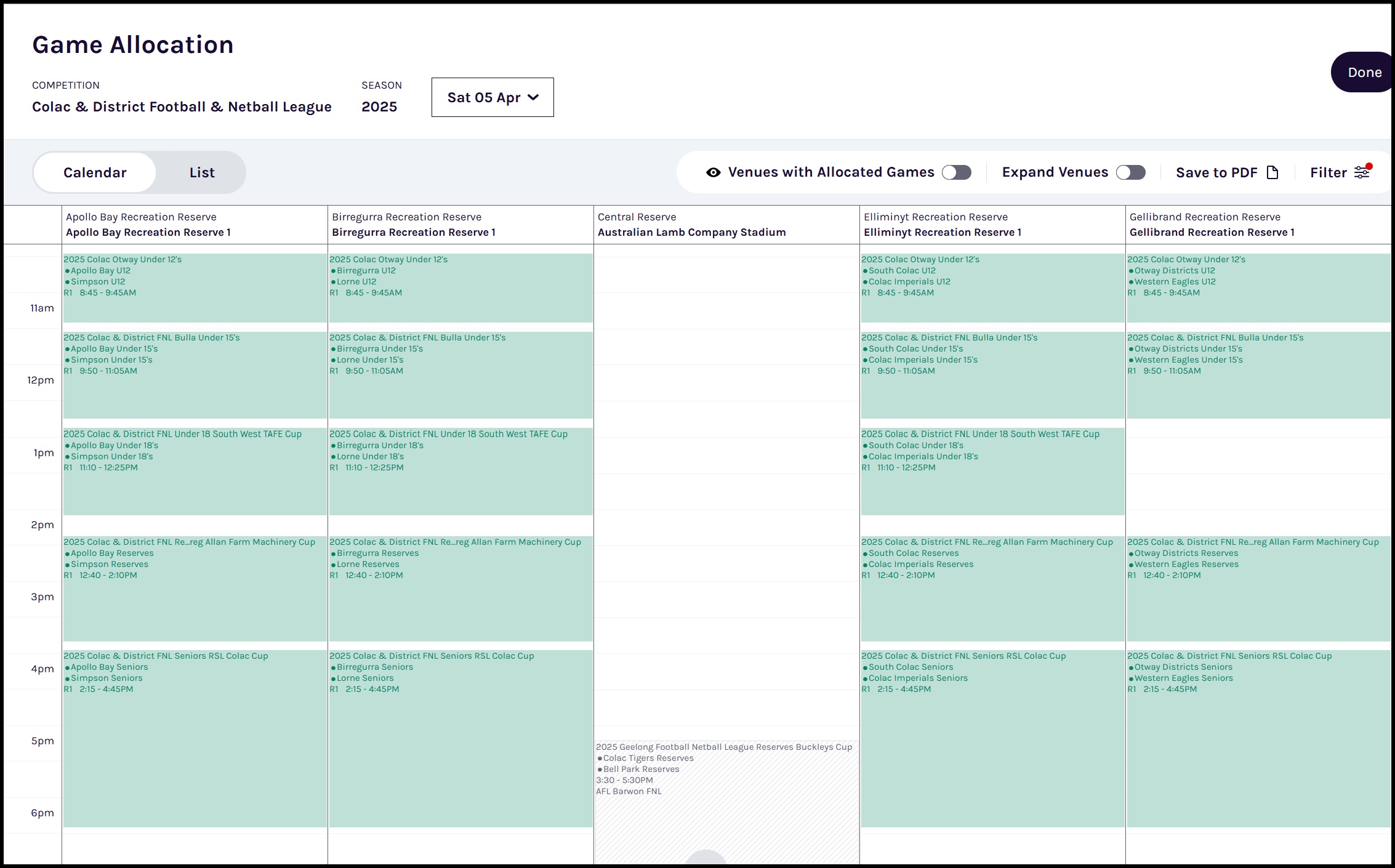Open Birregurra U12 vs Lorne U12 game
This screenshot has width=1395, height=868.
[461, 287]
